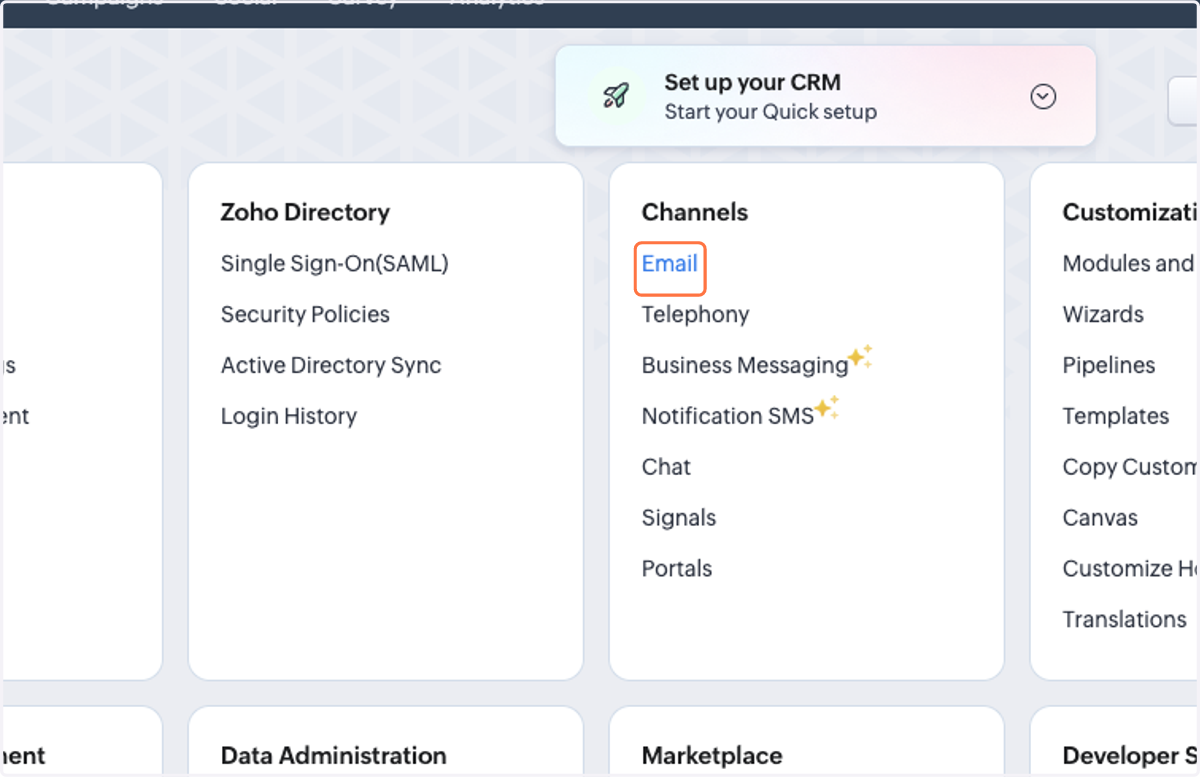Open Active Directory Sync
The height and width of the screenshot is (777, 1200).
331,365
